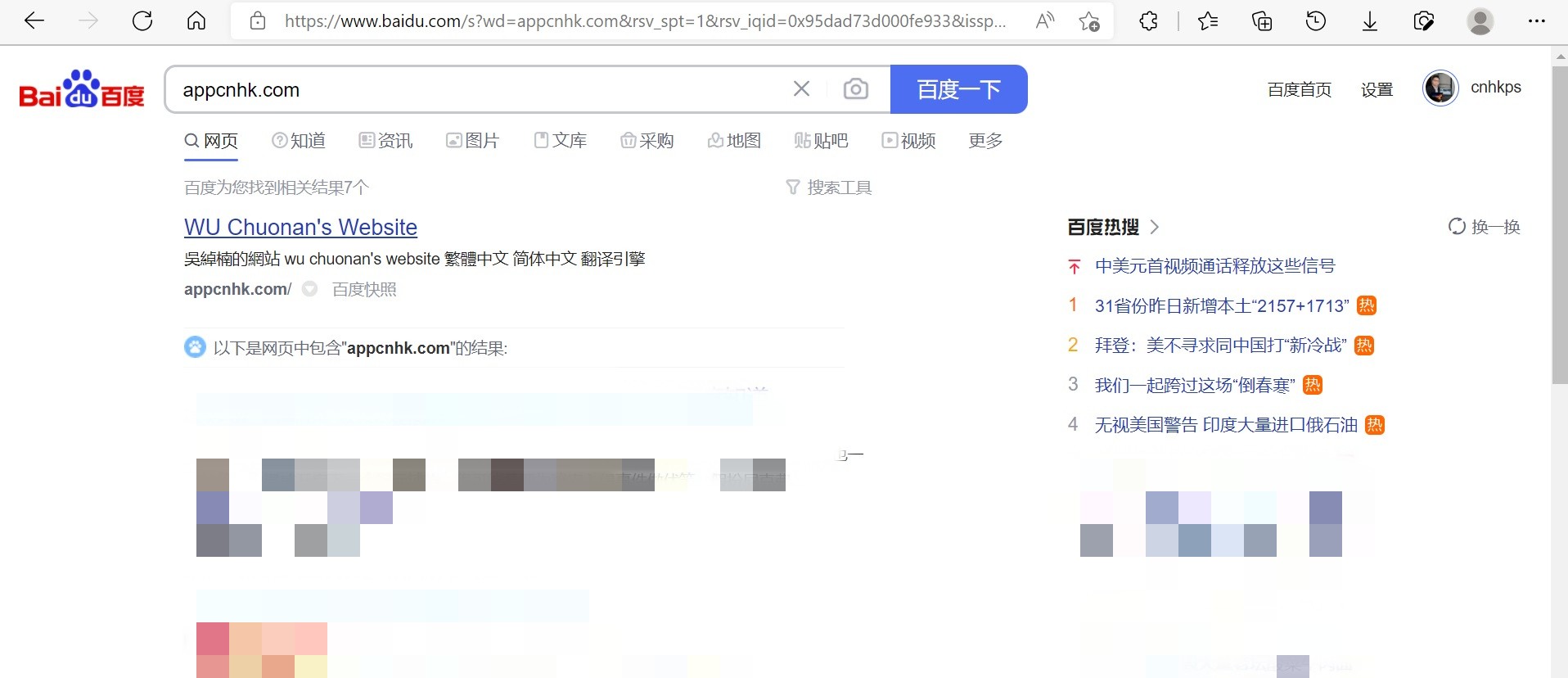Viewport: 1568px width, 678px height.
Task: Switch to the 知道 tab
Action: [299, 141]
